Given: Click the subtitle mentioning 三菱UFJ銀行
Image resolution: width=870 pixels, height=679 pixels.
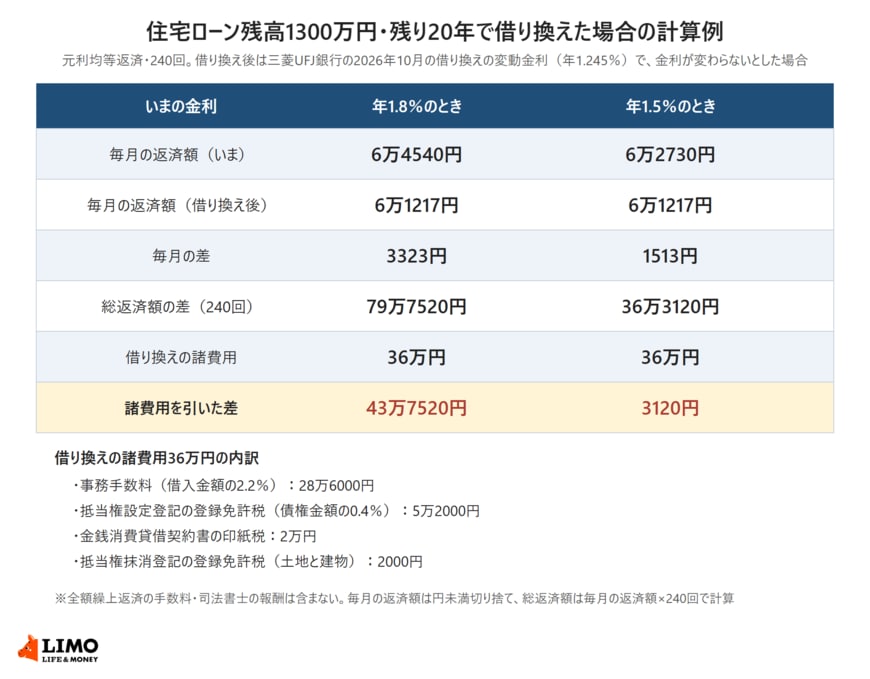Looking at the screenshot, I should (434, 60).
